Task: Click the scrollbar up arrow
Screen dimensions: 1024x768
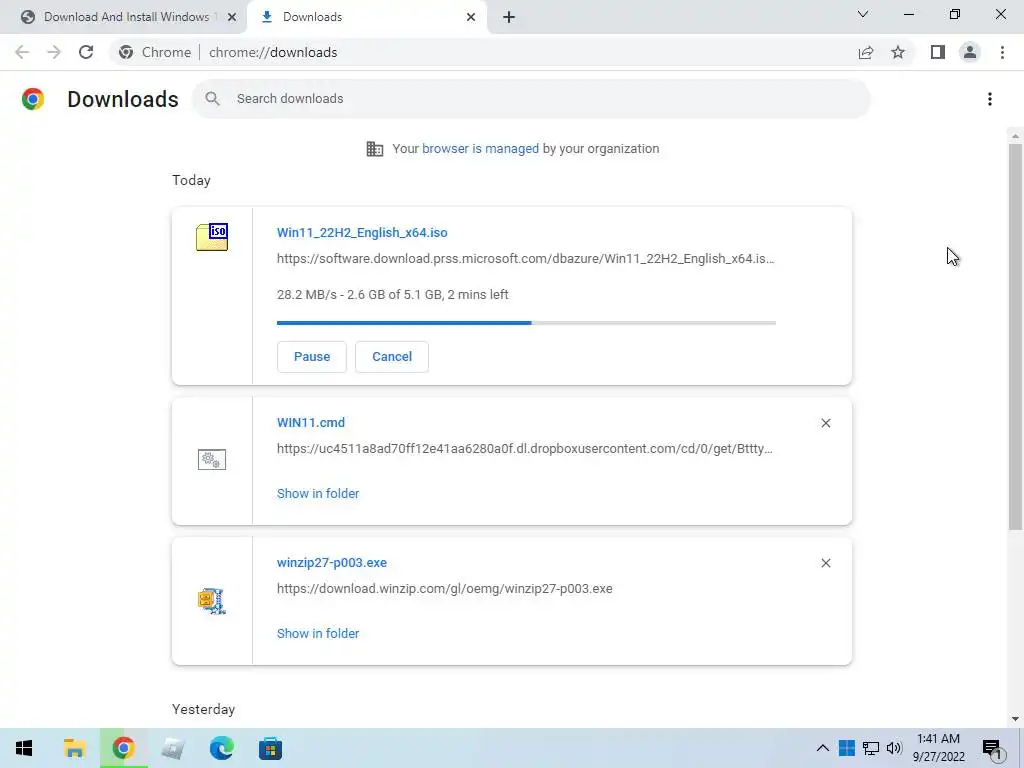Action: point(1015,136)
